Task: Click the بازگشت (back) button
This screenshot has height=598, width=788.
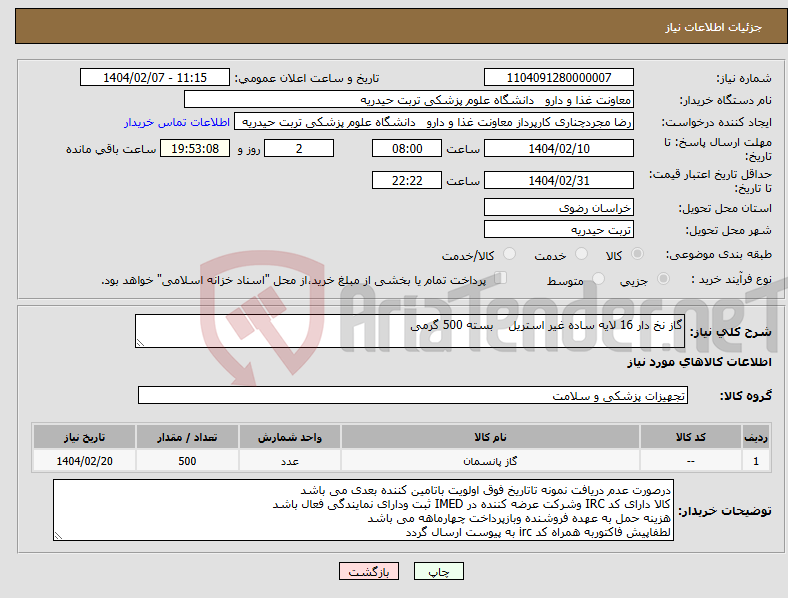Action: (369, 571)
